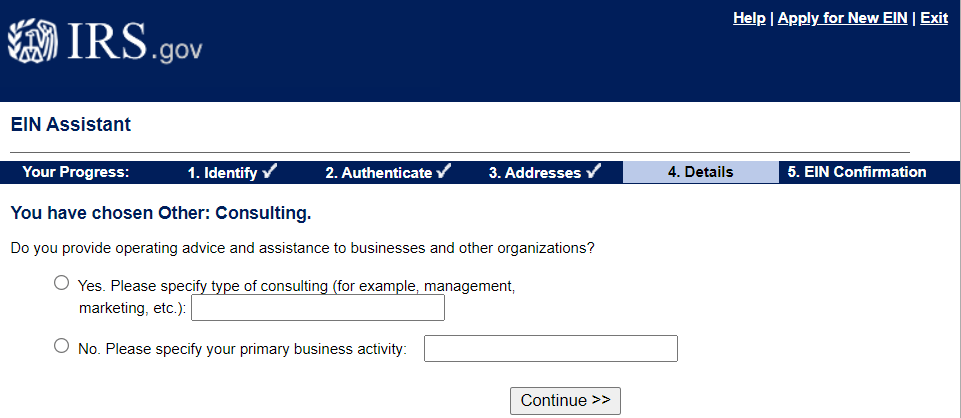Click the EIN Assistant heading
This screenshot has height=418, width=961.
pyautogui.click(x=70, y=124)
